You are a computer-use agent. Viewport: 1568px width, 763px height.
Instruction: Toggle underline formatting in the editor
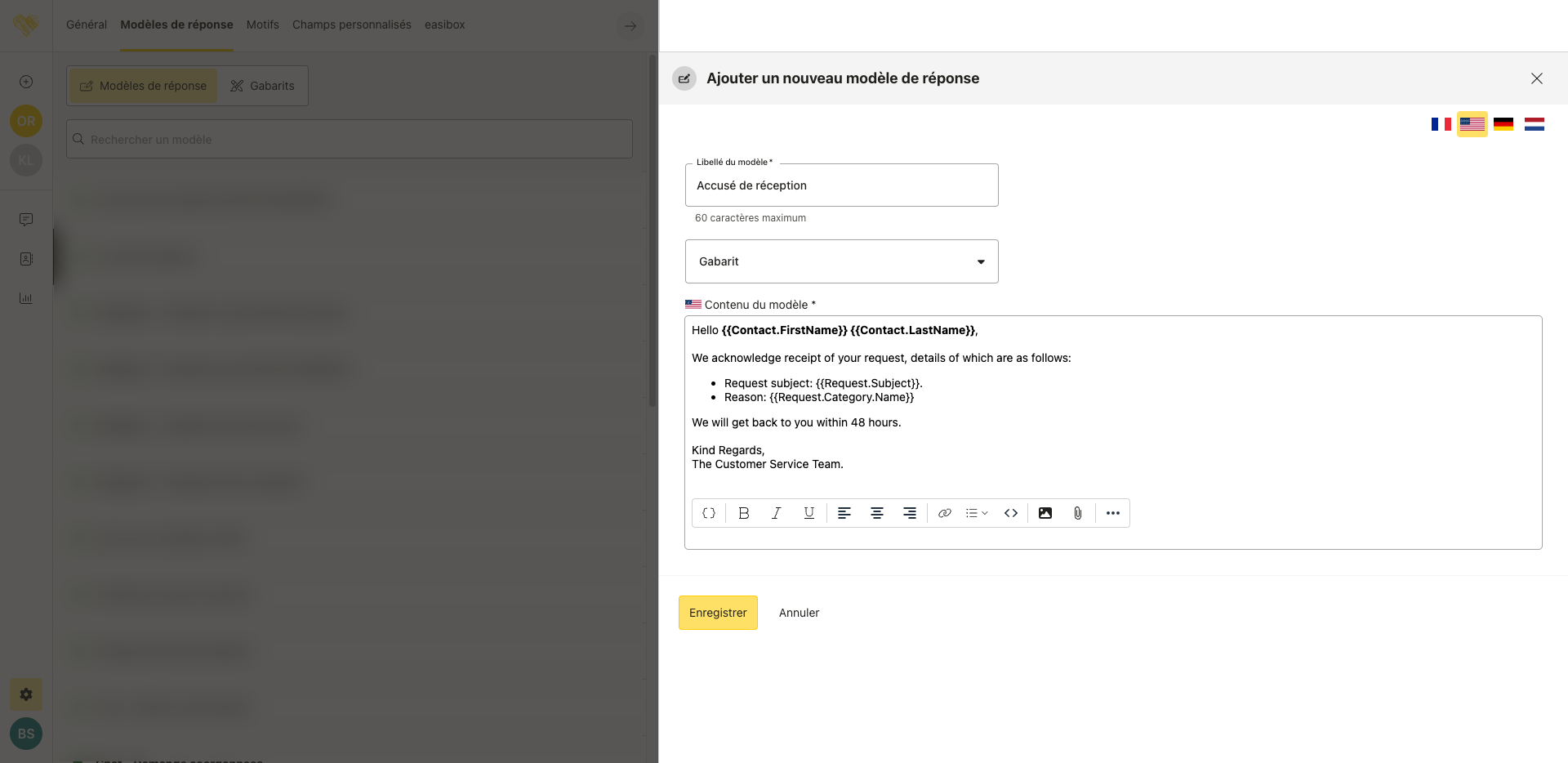[x=808, y=513]
